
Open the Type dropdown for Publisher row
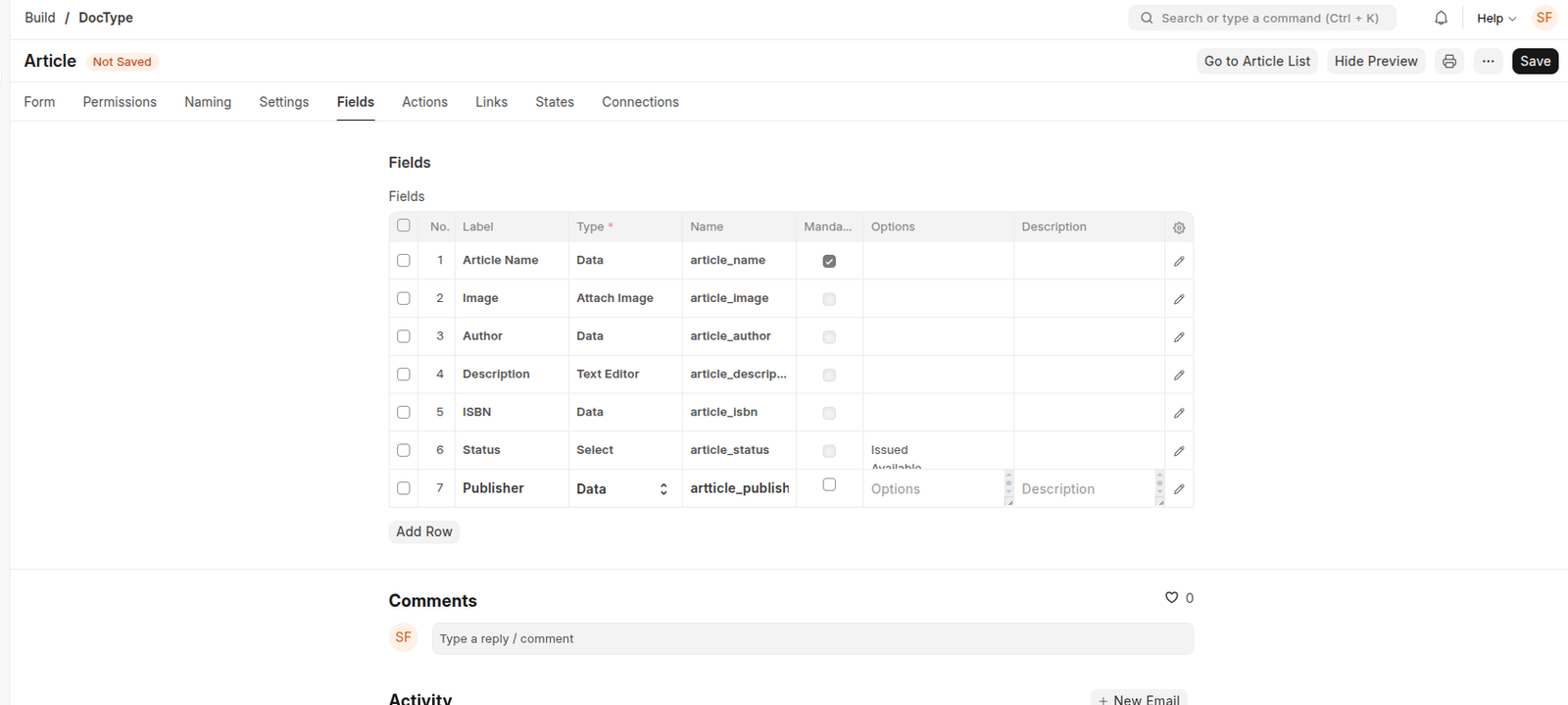coord(622,488)
